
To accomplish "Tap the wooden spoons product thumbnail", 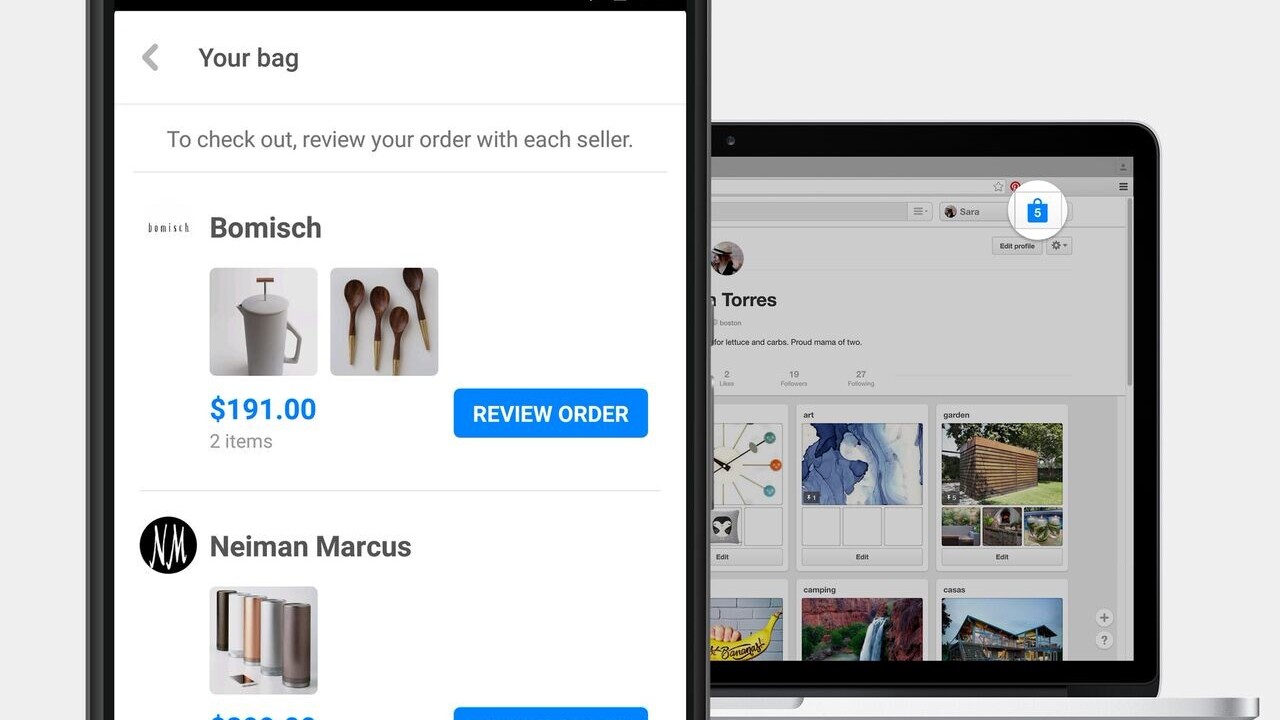I will pos(384,322).
